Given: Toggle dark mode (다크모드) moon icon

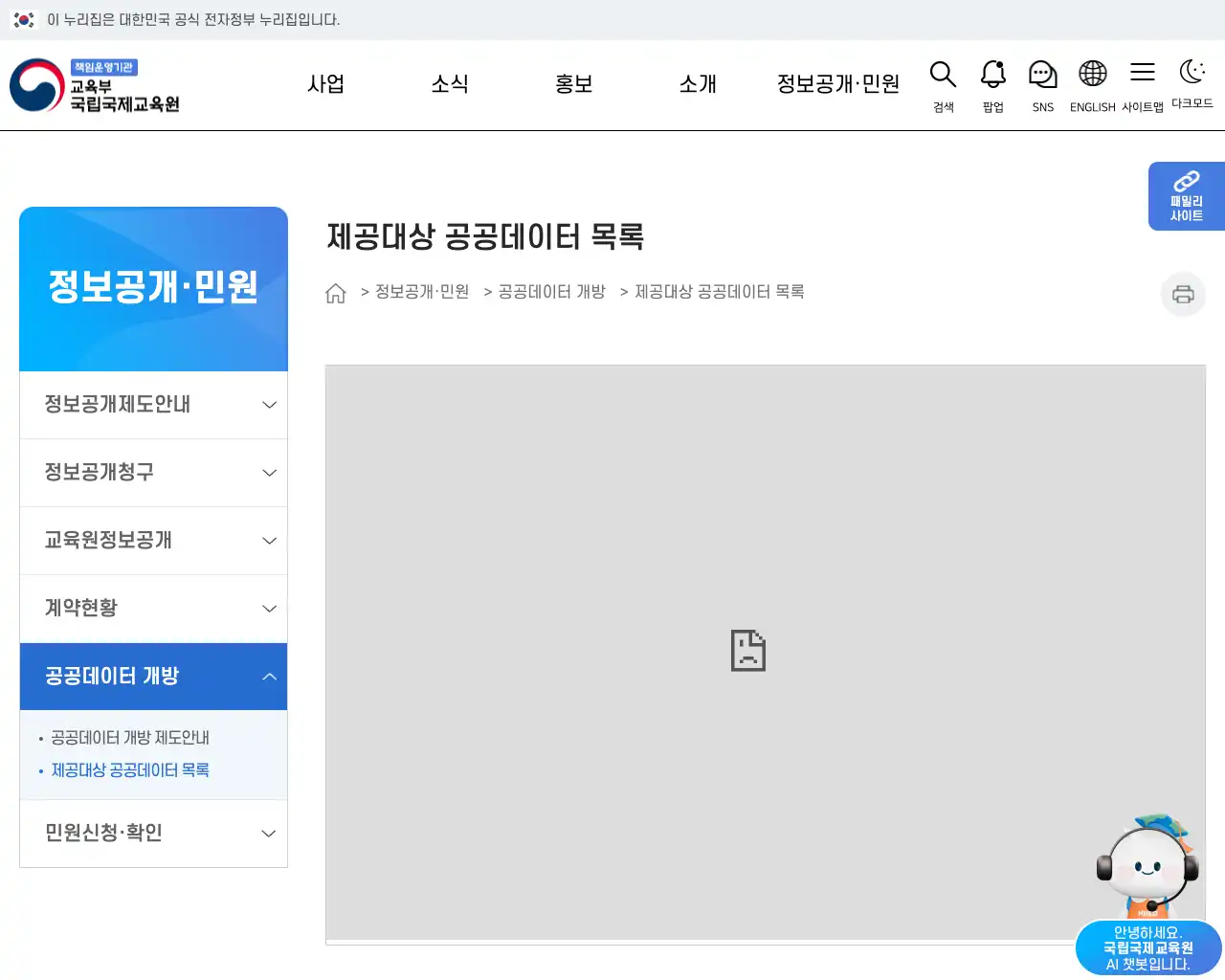Looking at the screenshot, I should [x=1192, y=84].
